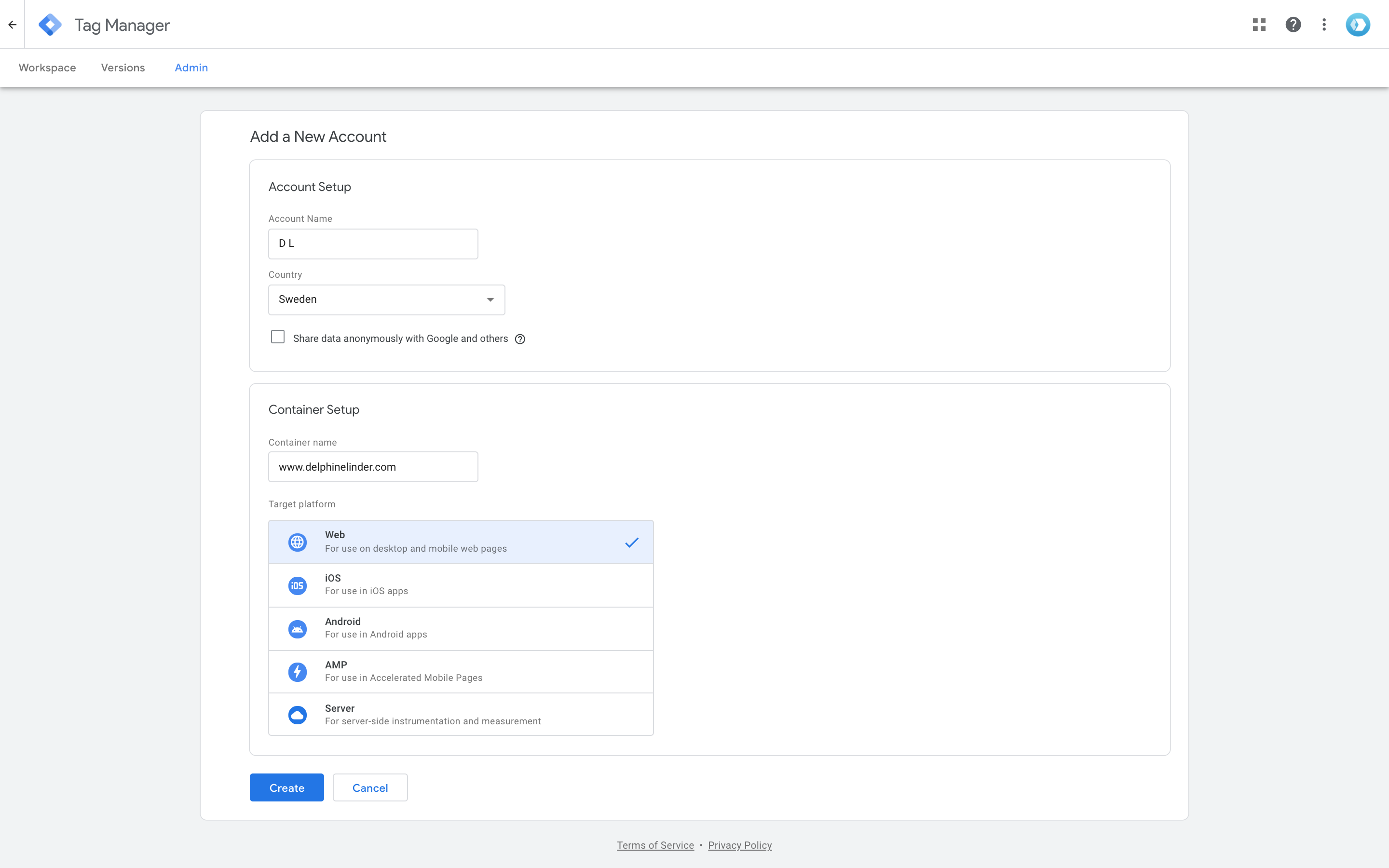1389x868 pixels.
Task: Click the Tag Manager diamond logo
Action: tap(51, 24)
